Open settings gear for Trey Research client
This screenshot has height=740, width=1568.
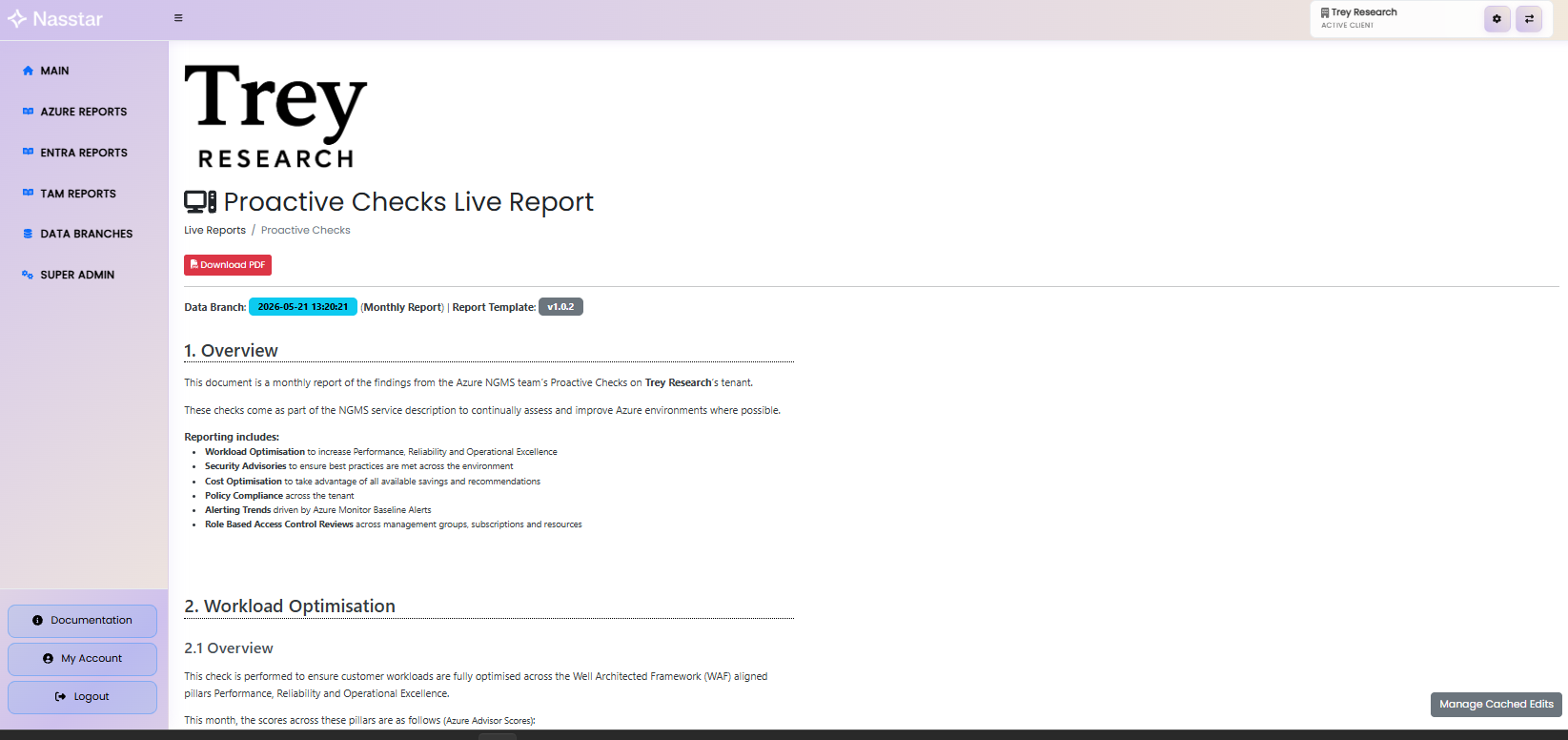[x=1497, y=19]
